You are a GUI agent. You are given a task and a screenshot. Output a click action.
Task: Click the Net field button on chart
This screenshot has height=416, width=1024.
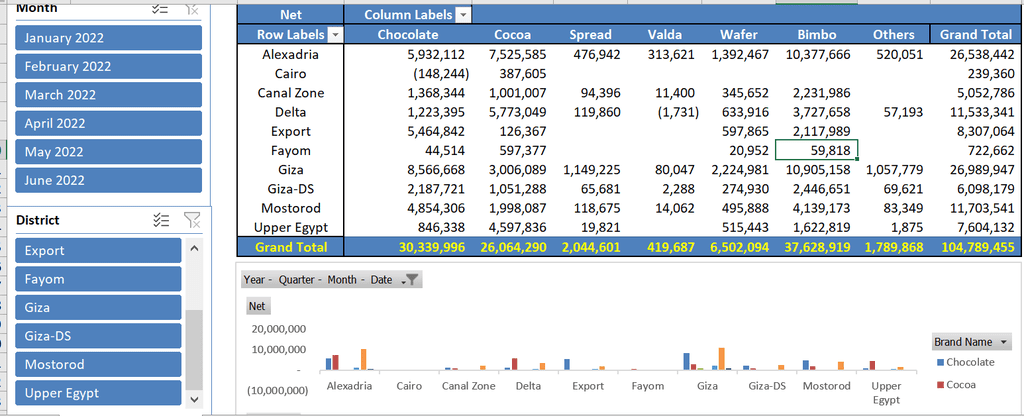coord(257,306)
